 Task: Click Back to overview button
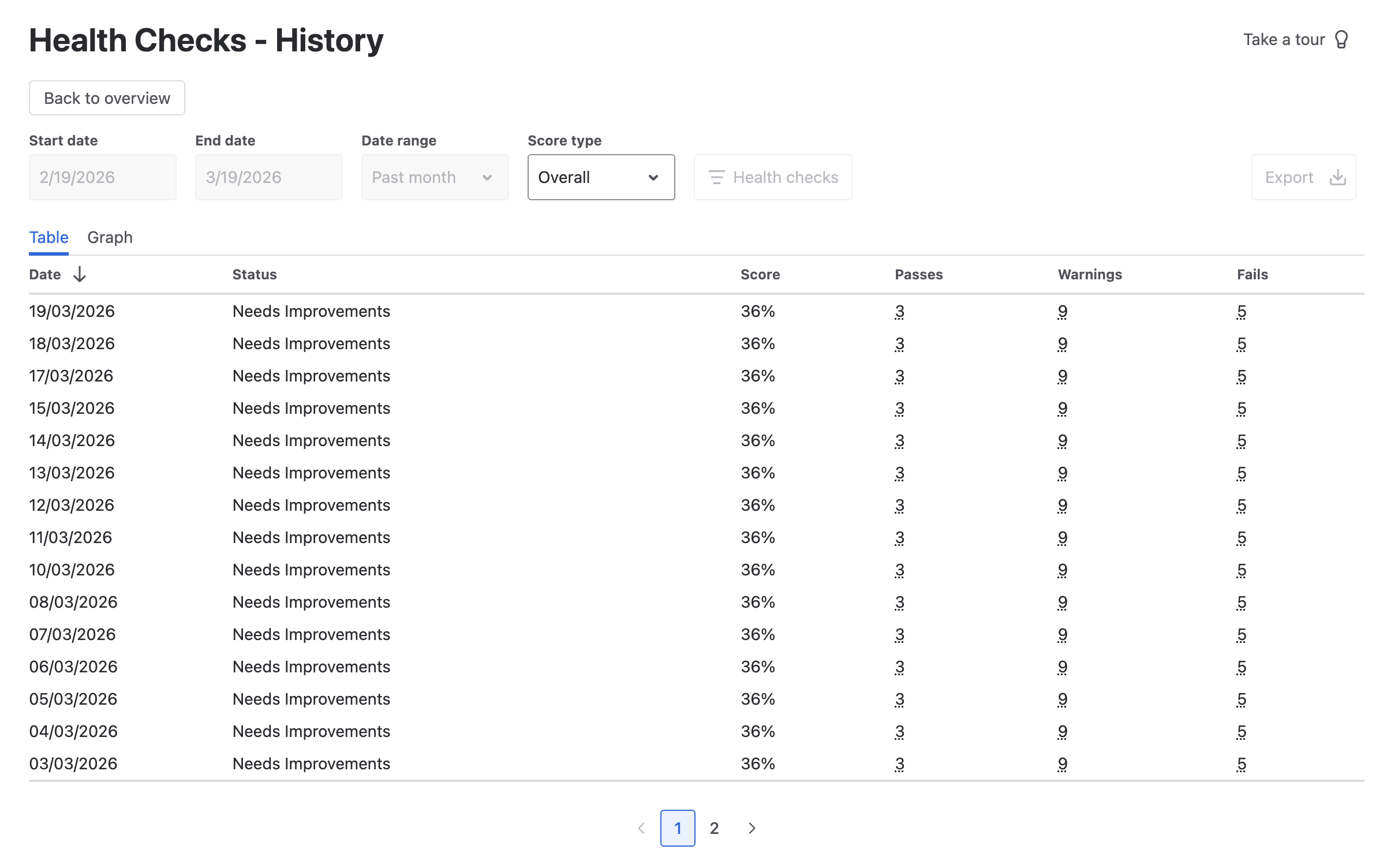107,98
